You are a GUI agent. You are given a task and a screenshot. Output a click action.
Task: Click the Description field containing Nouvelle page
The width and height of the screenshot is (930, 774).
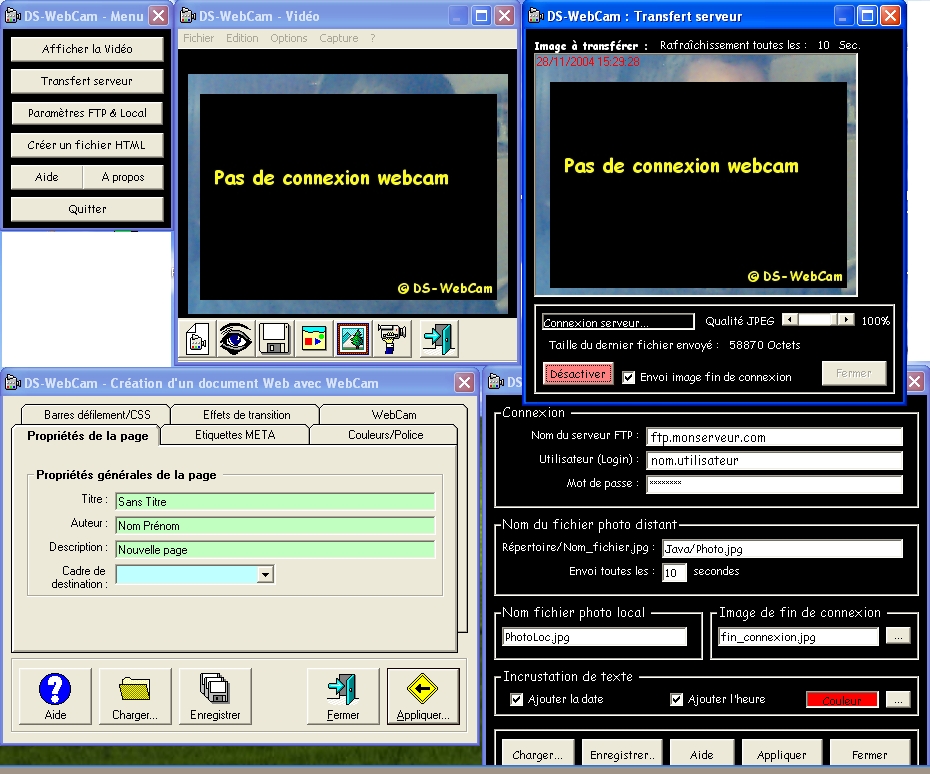pos(275,550)
